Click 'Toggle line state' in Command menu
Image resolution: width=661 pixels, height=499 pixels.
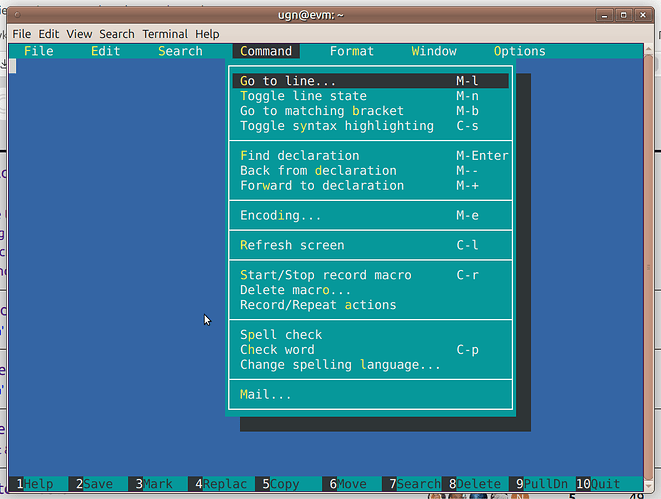point(303,96)
